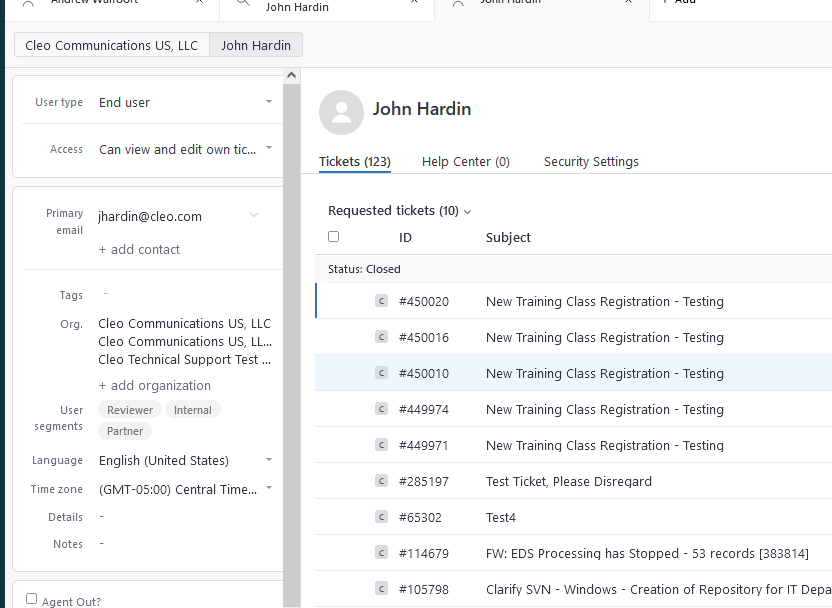The image size is (832, 608).
Task: Click the sidebar scrollbar up arrow
Action: coord(291,75)
